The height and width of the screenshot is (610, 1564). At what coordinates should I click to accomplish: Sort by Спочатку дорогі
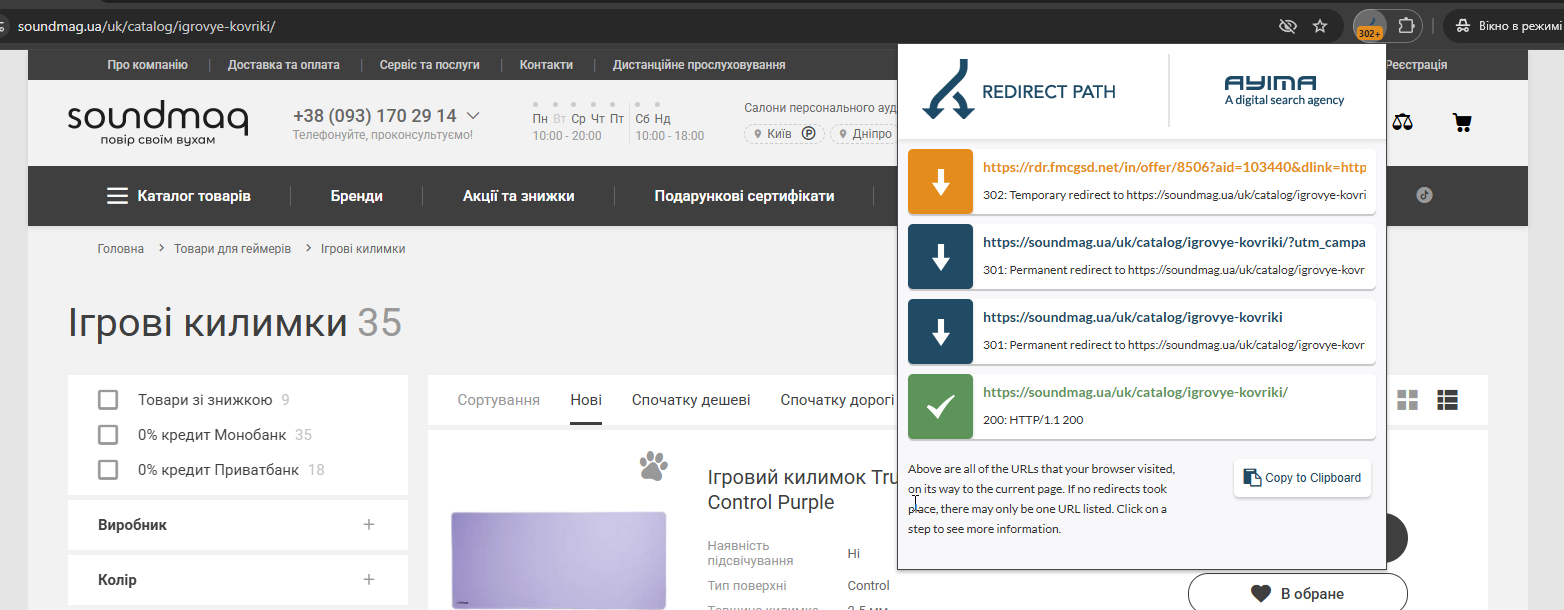point(837,400)
